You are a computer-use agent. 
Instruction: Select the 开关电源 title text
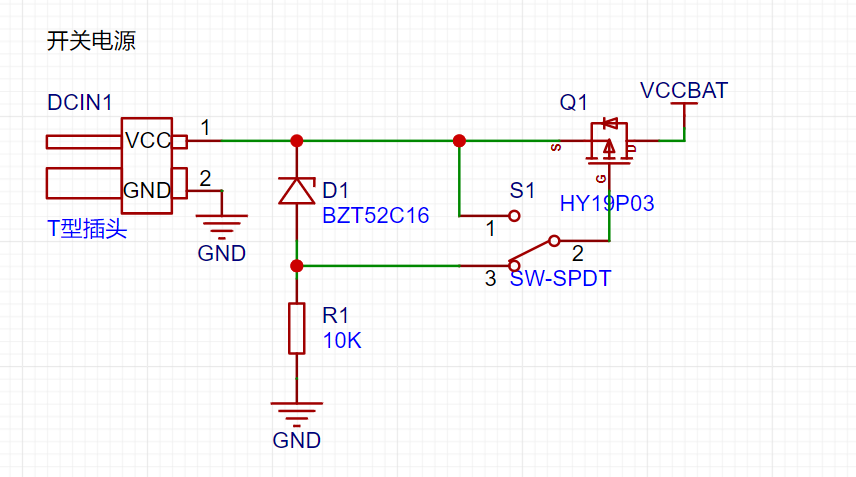tap(91, 41)
